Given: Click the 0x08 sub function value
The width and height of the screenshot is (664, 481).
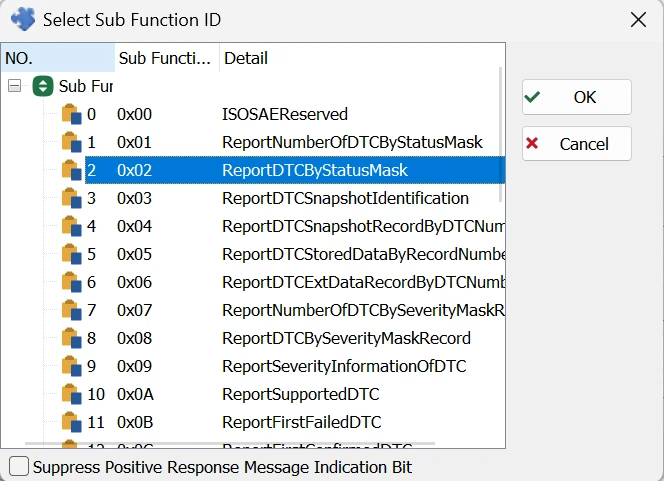Looking at the screenshot, I should click(134, 338).
